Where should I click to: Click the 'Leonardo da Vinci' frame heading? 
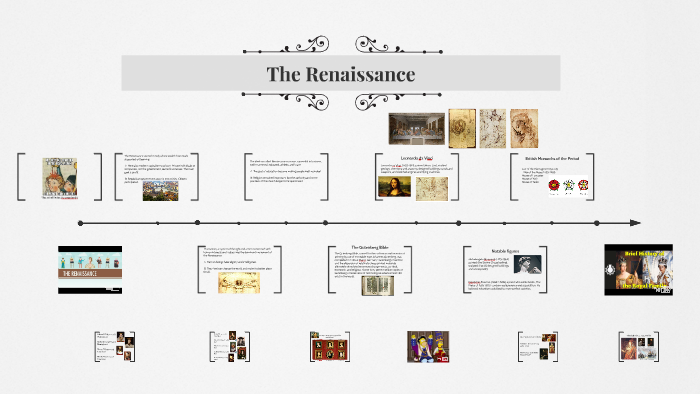[x=417, y=158]
